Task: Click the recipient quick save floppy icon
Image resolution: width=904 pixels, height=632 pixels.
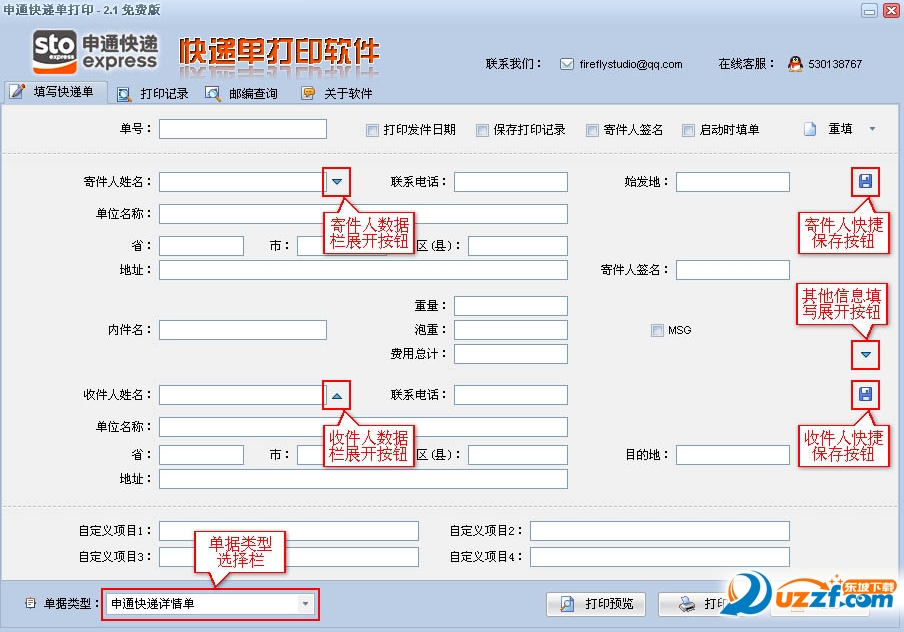Action: [865, 394]
